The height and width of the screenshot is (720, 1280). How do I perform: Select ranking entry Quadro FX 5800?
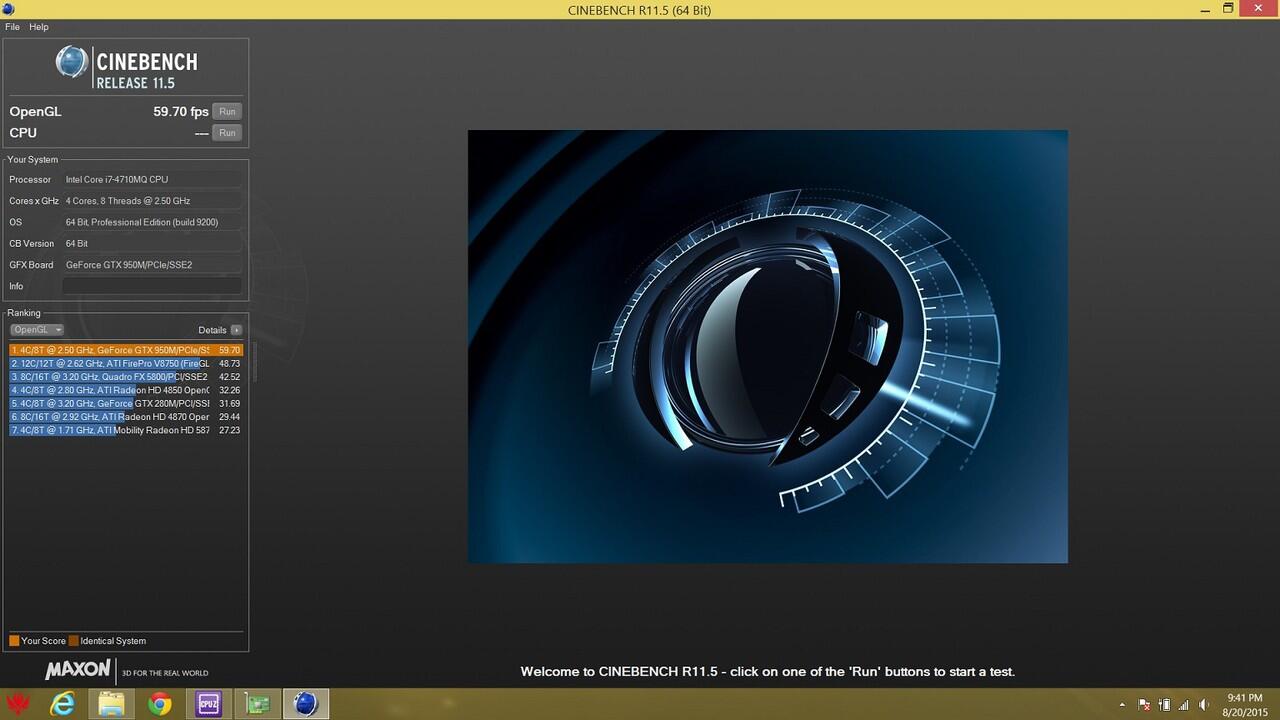(x=126, y=377)
